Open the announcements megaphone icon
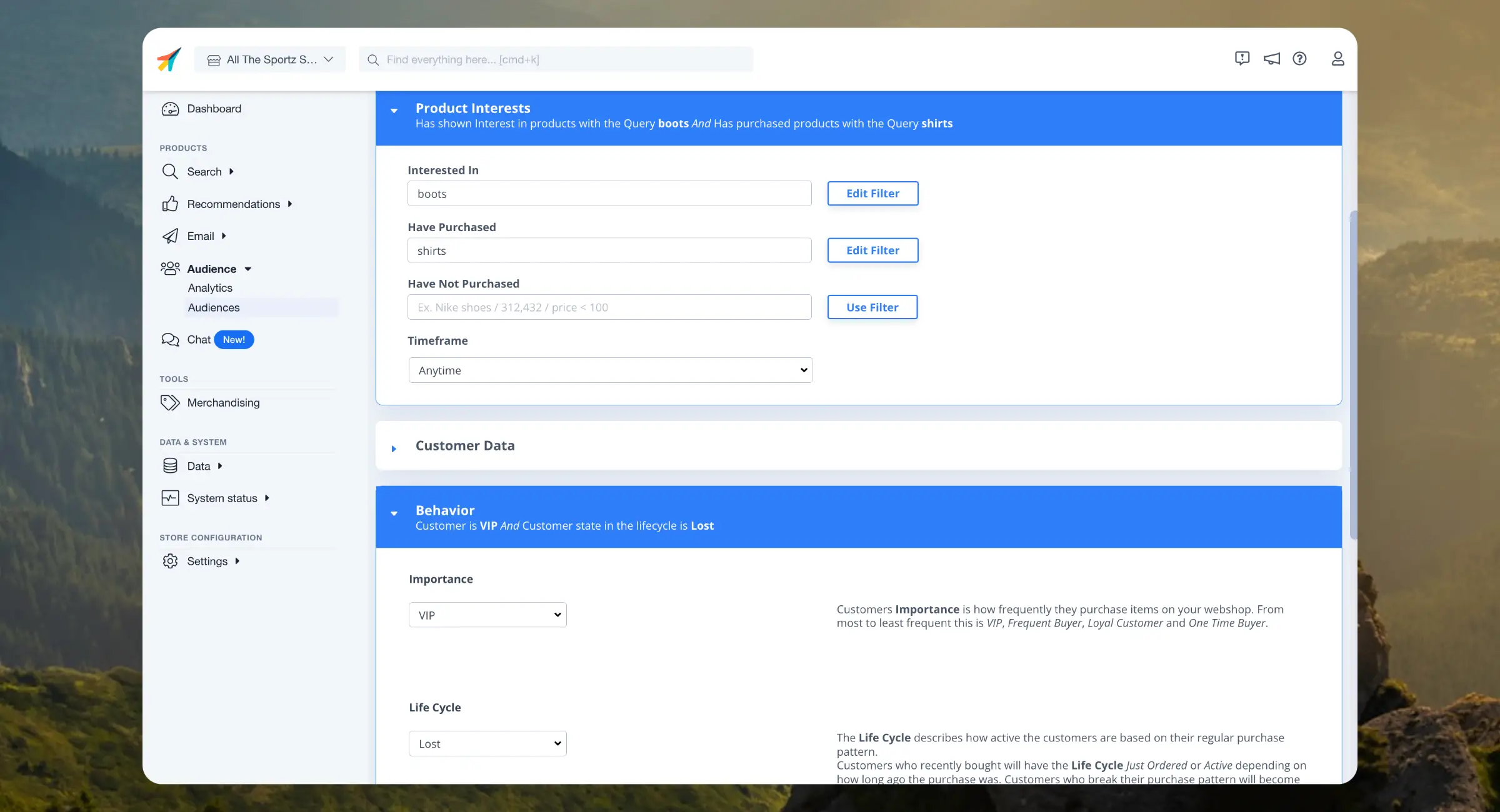 pos(1271,59)
